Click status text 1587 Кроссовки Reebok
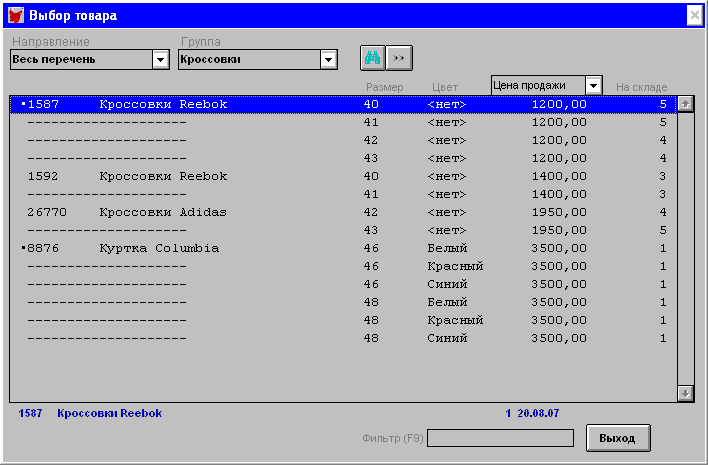 90,413
